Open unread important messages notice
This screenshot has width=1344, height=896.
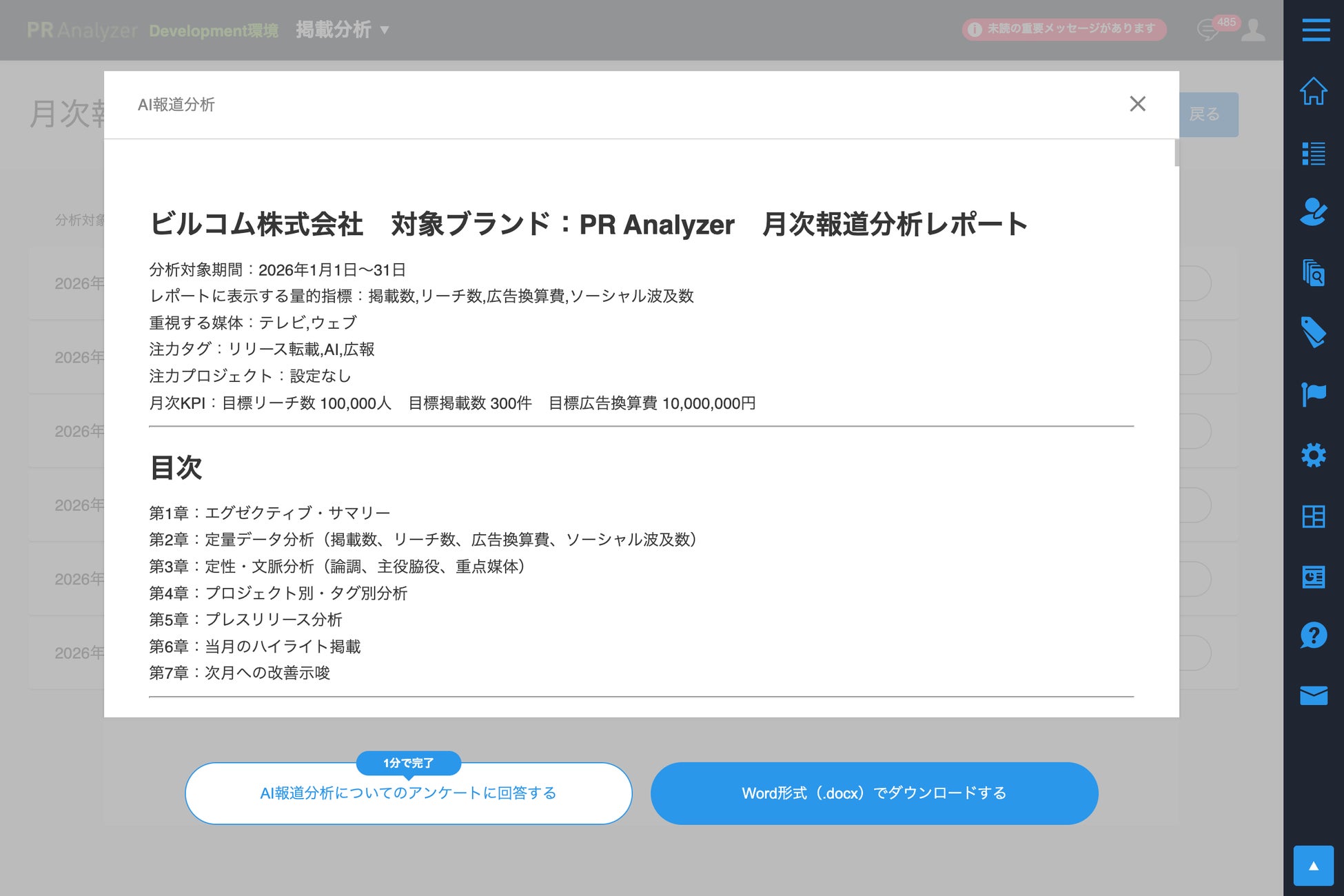1063,29
